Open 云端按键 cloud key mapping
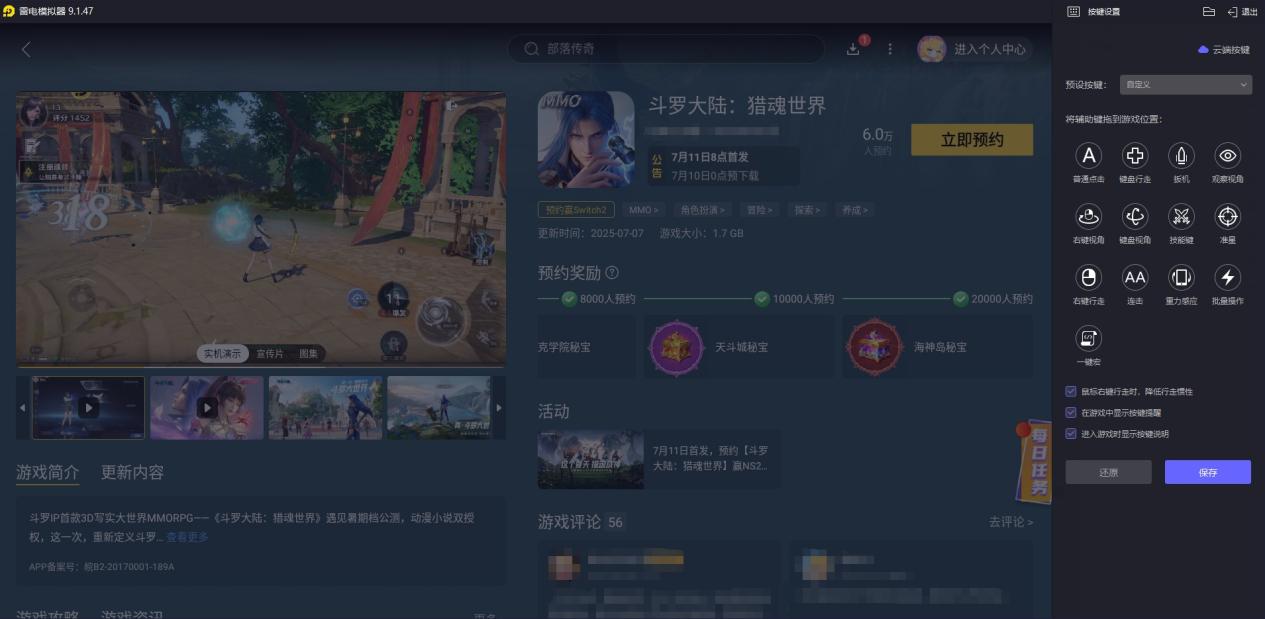Image resolution: width=1265 pixels, height=619 pixels. (1224, 50)
